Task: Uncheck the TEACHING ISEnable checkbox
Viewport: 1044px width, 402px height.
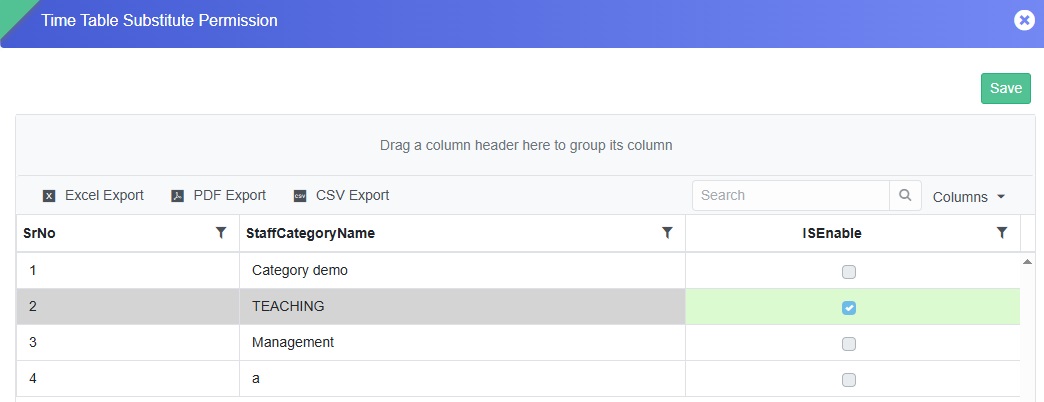Action: pos(849,308)
